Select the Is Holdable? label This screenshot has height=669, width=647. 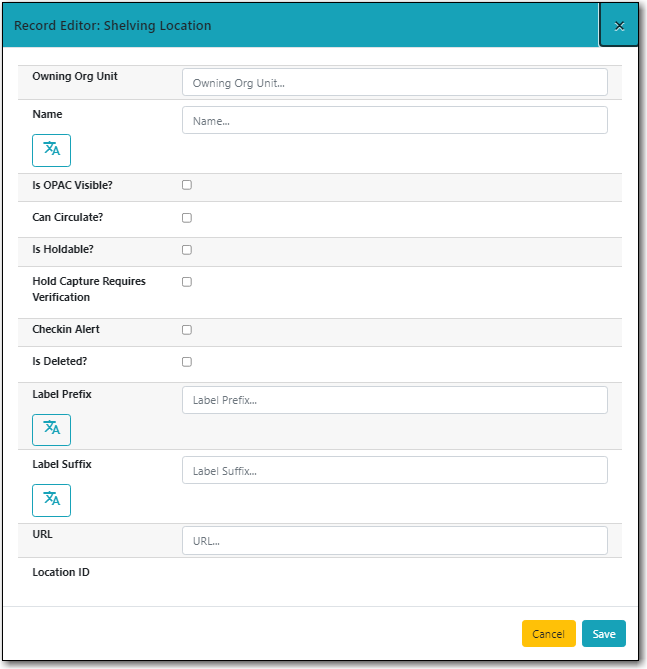(63, 249)
